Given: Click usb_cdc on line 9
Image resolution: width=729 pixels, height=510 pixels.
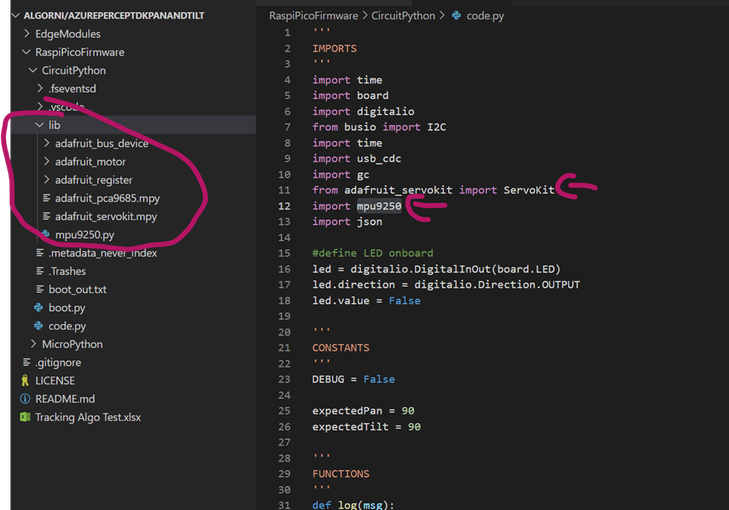Looking at the screenshot, I should click(x=379, y=159).
